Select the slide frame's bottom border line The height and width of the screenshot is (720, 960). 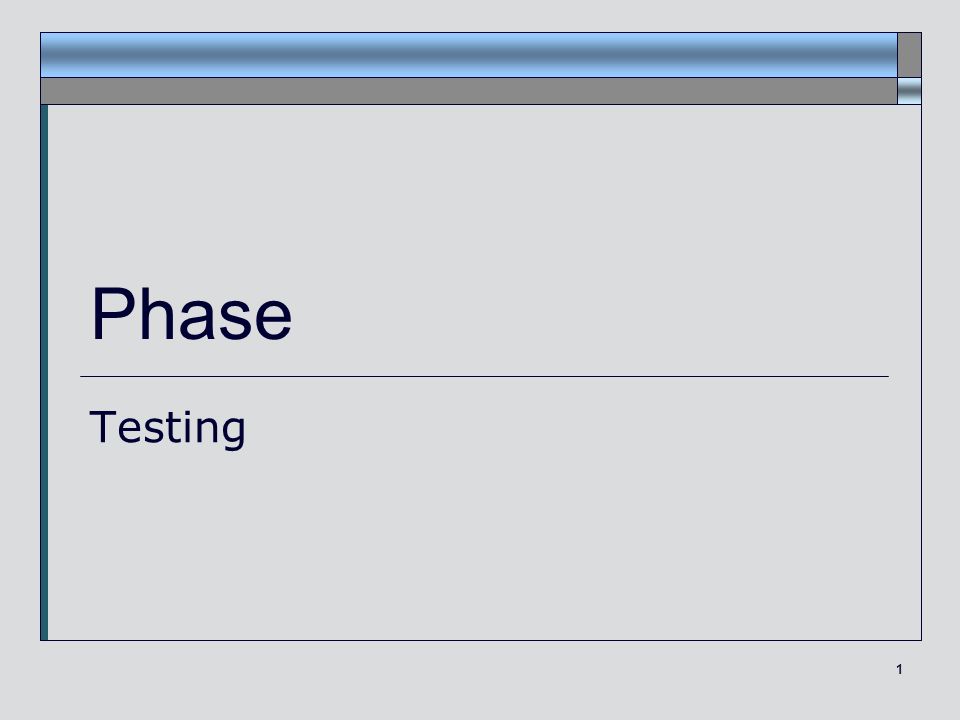(481, 640)
